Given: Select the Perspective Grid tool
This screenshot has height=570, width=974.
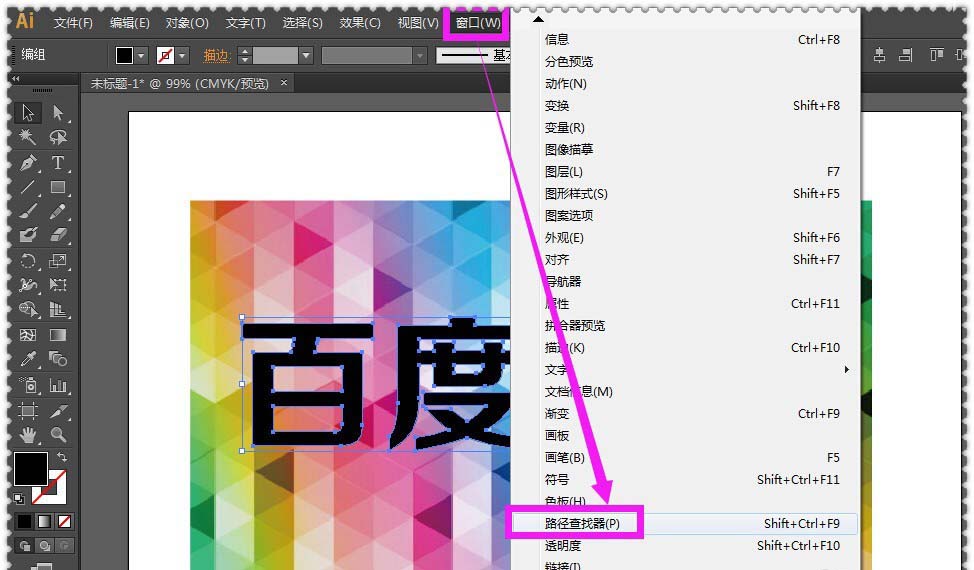Looking at the screenshot, I should tap(58, 309).
